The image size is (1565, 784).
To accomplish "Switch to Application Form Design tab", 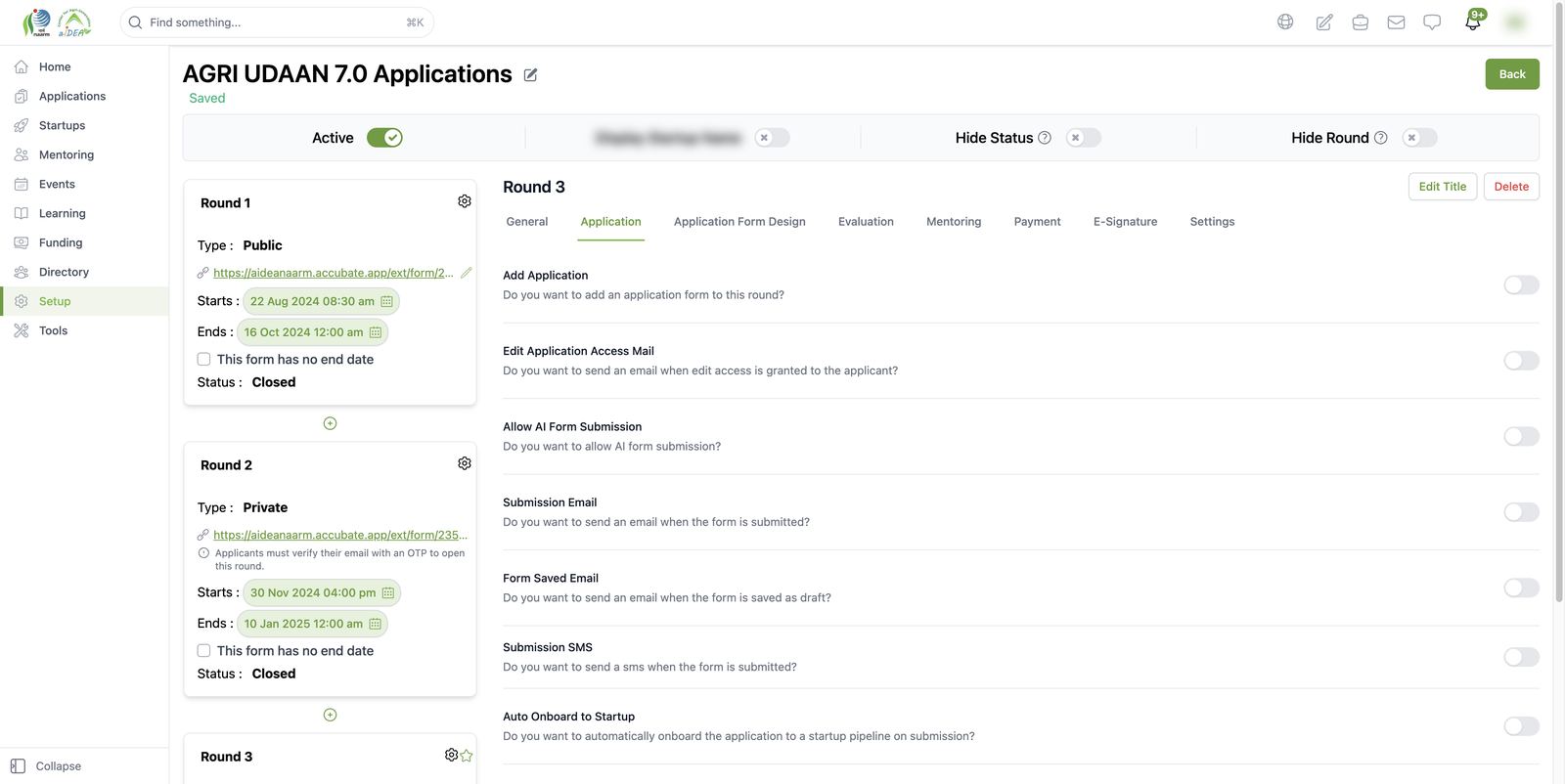I will [739, 222].
